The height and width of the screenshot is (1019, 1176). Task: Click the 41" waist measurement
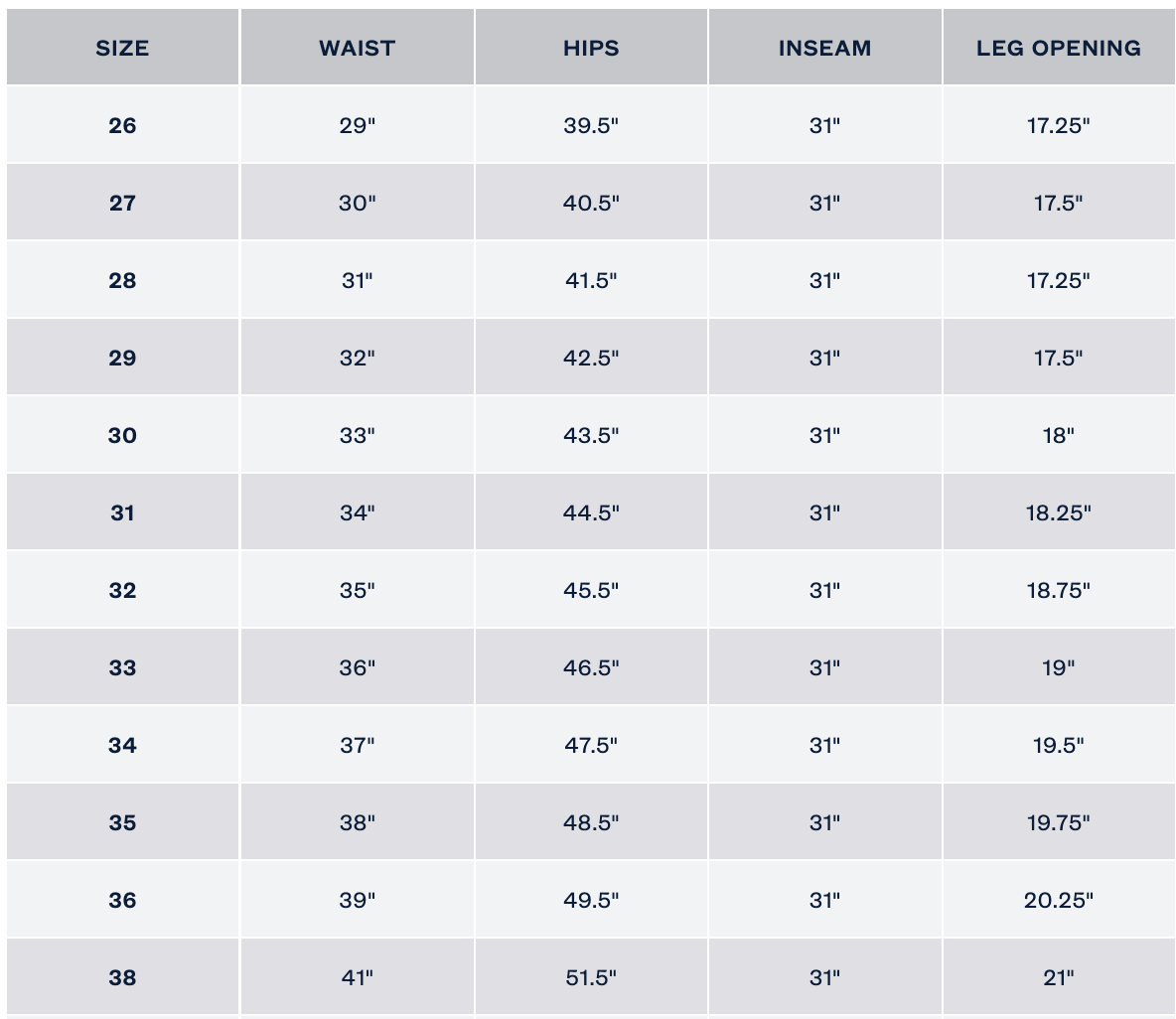[357, 978]
